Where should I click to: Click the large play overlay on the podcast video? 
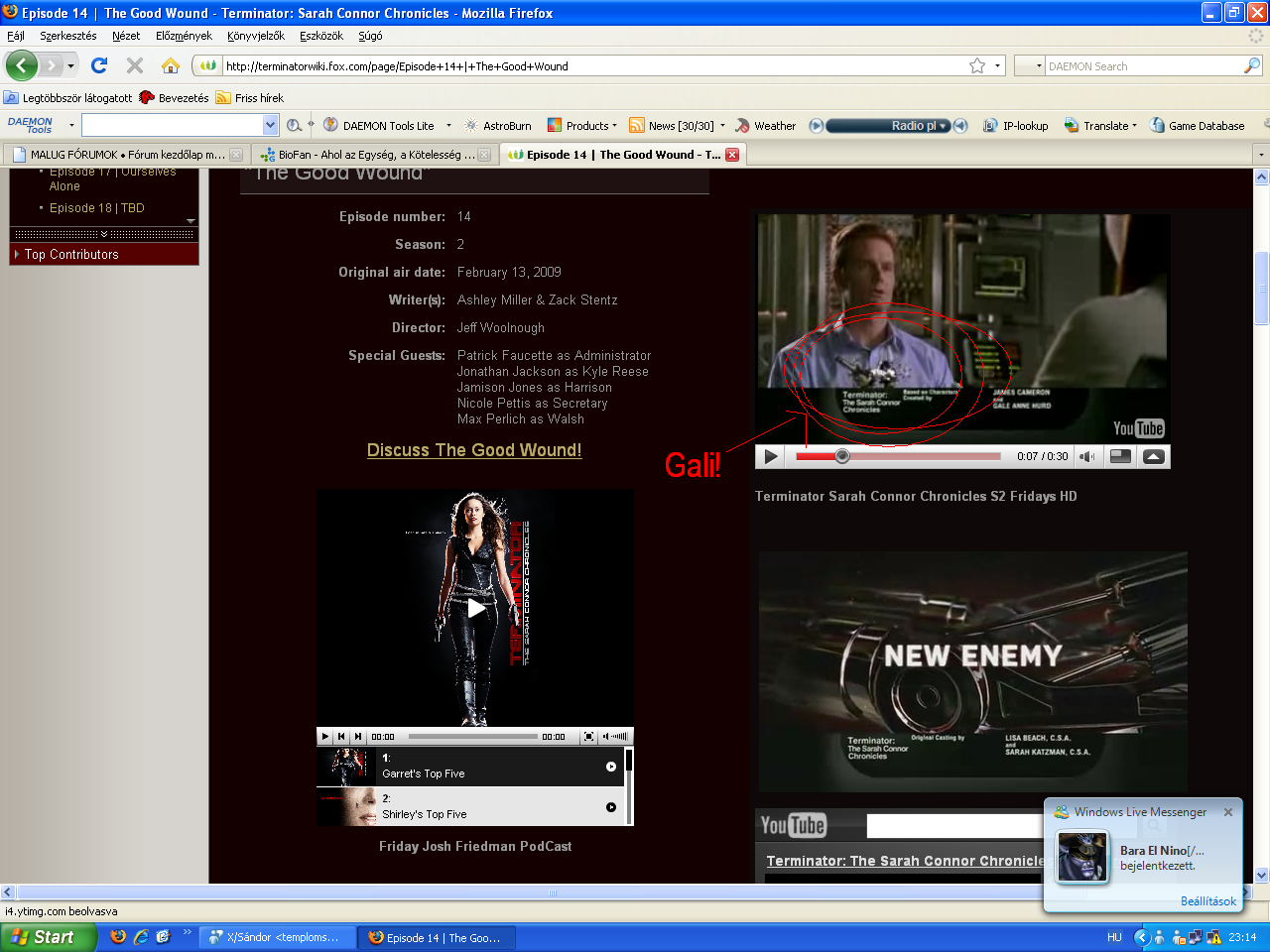(x=476, y=608)
